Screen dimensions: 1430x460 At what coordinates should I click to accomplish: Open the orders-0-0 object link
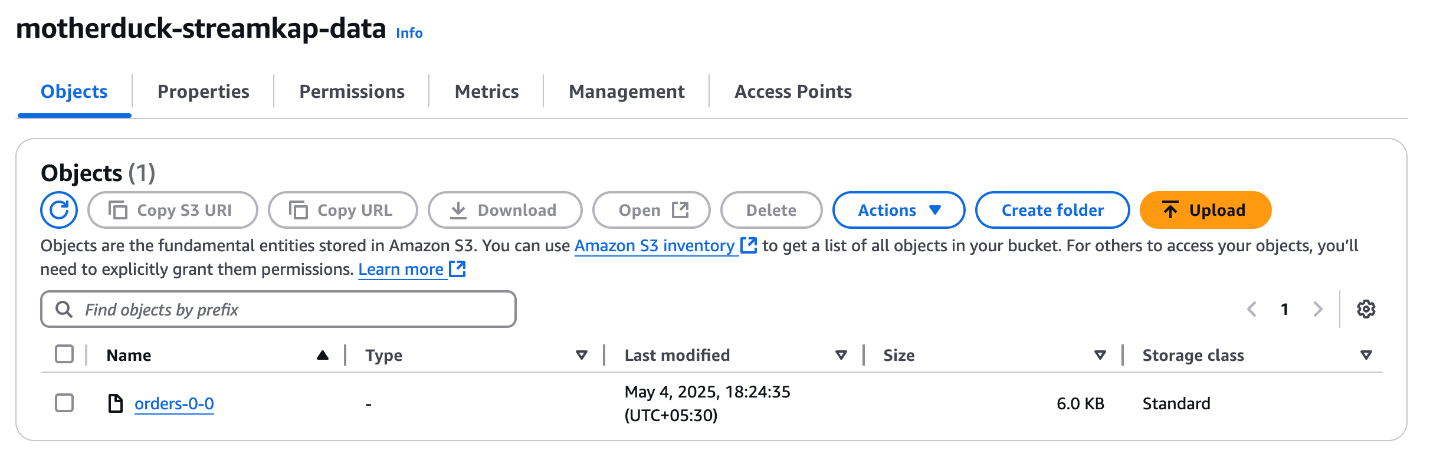coord(174,404)
